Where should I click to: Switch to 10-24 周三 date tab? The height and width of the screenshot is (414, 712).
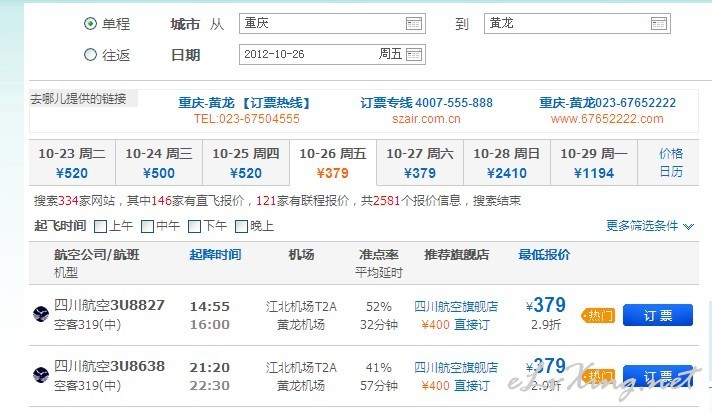coord(159,163)
